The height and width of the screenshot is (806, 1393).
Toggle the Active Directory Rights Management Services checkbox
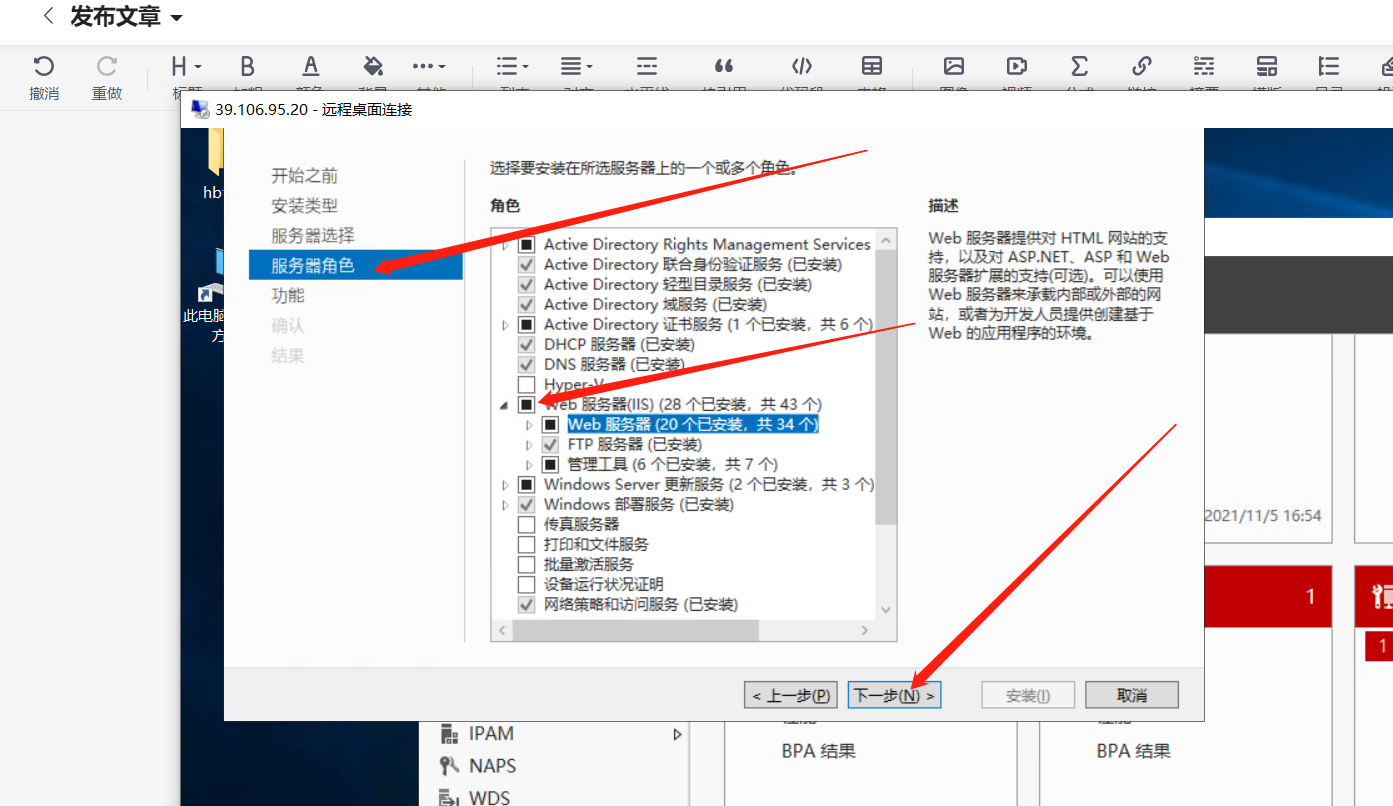(526, 244)
